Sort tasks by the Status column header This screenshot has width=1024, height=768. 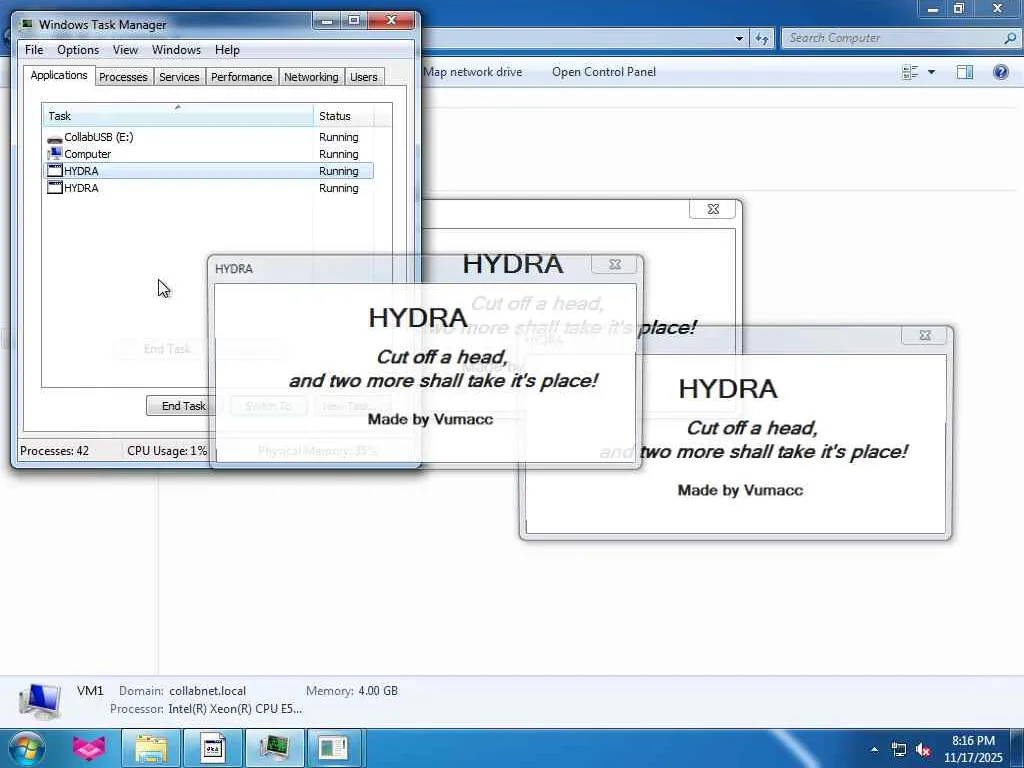click(x=344, y=116)
